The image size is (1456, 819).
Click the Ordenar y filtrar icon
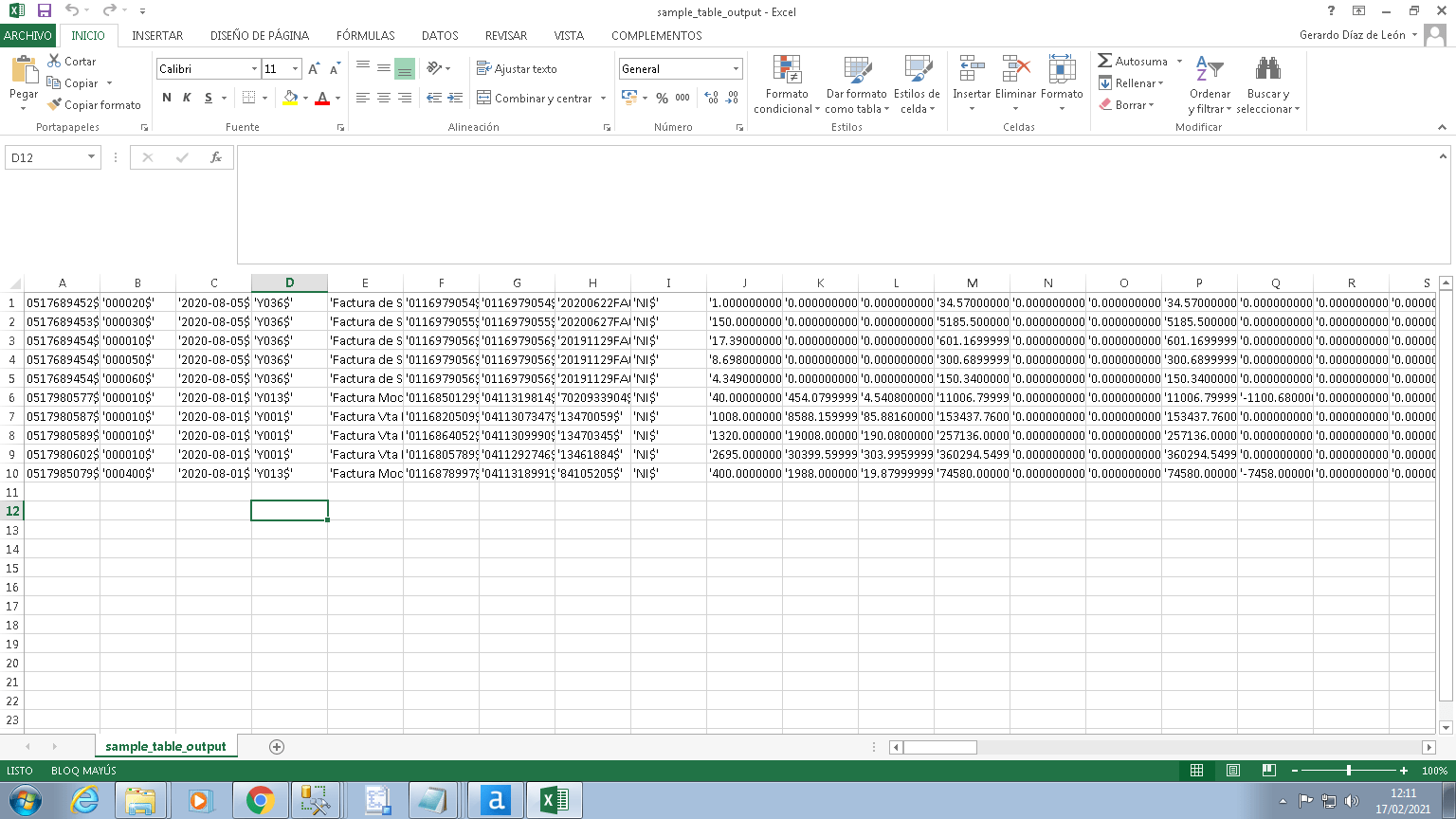point(1210,83)
